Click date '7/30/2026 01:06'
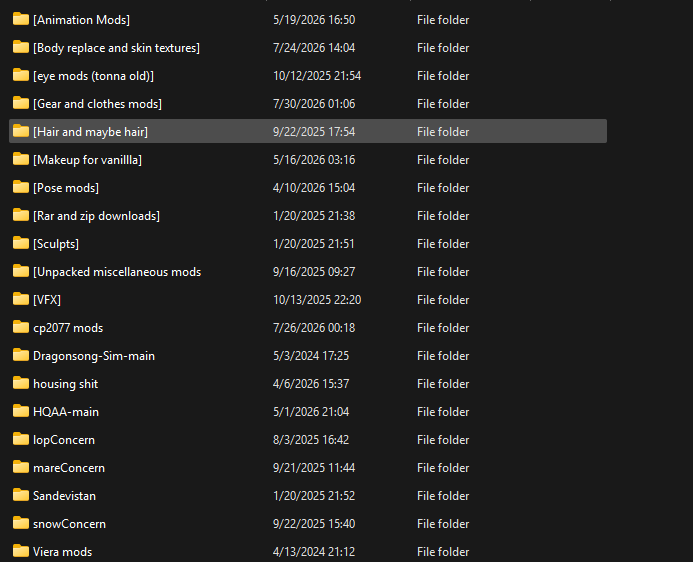 click(x=314, y=104)
